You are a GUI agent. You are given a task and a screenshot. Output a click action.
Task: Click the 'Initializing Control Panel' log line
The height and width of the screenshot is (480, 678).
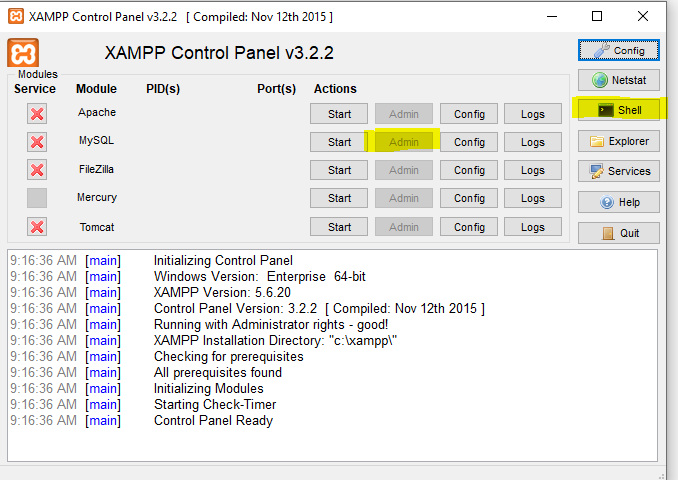(x=223, y=260)
